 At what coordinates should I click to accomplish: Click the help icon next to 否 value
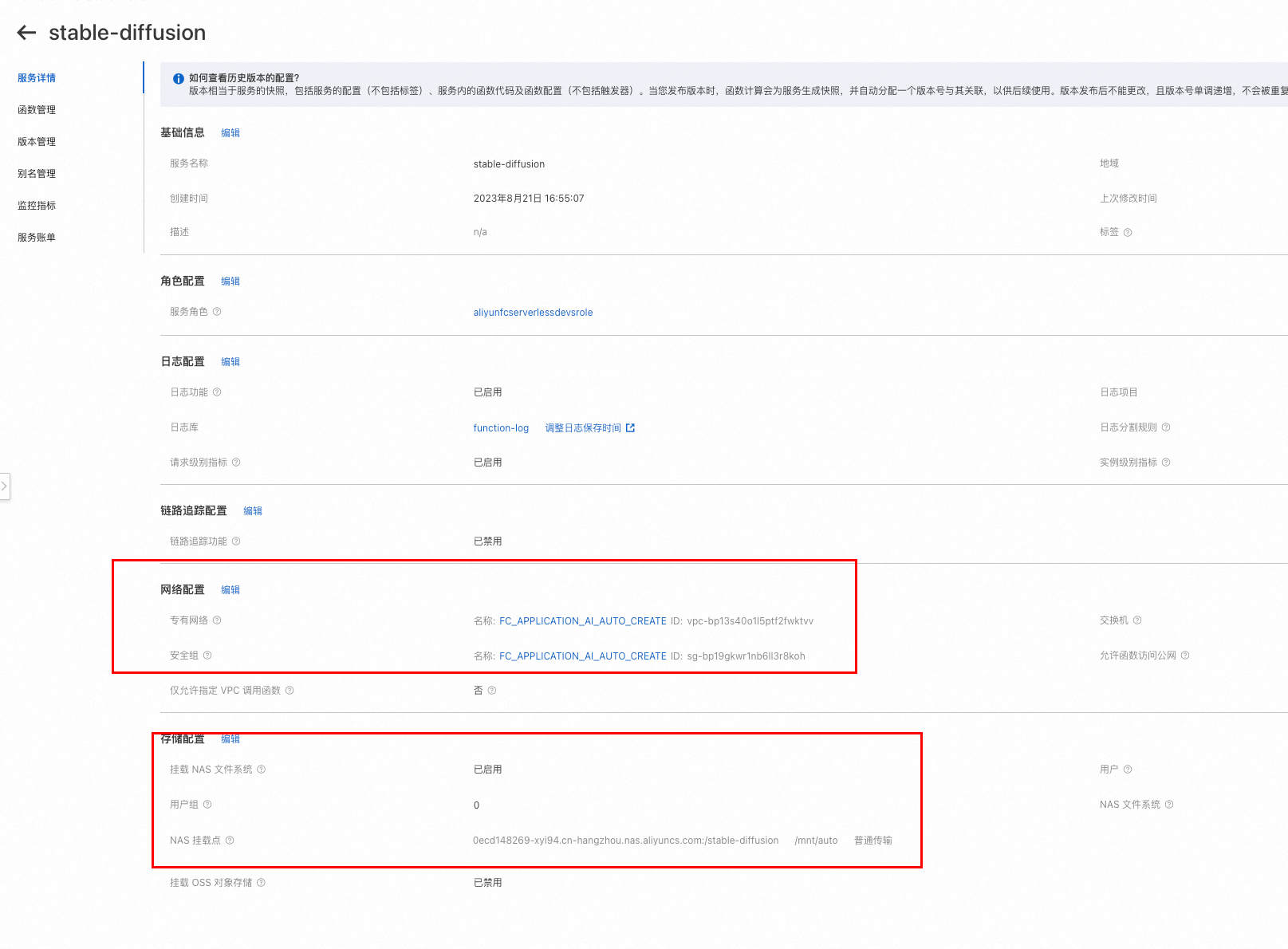[492, 691]
